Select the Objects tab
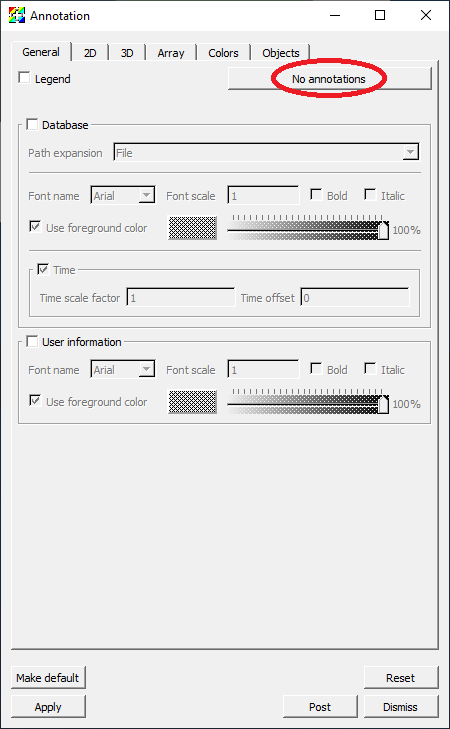The width and height of the screenshot is (450, 729). (x=281, y=53)
